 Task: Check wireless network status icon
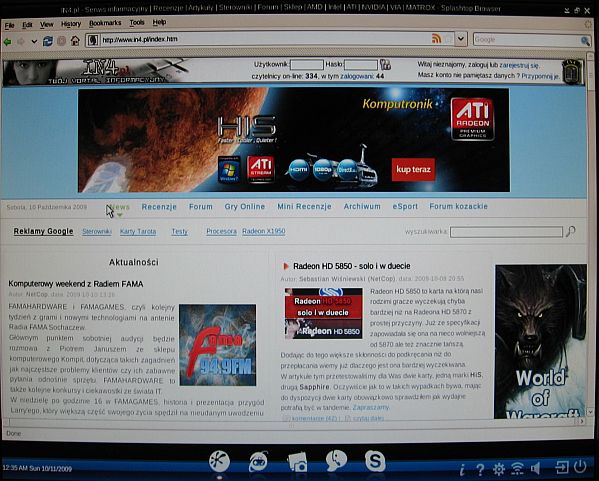[517, 468]
